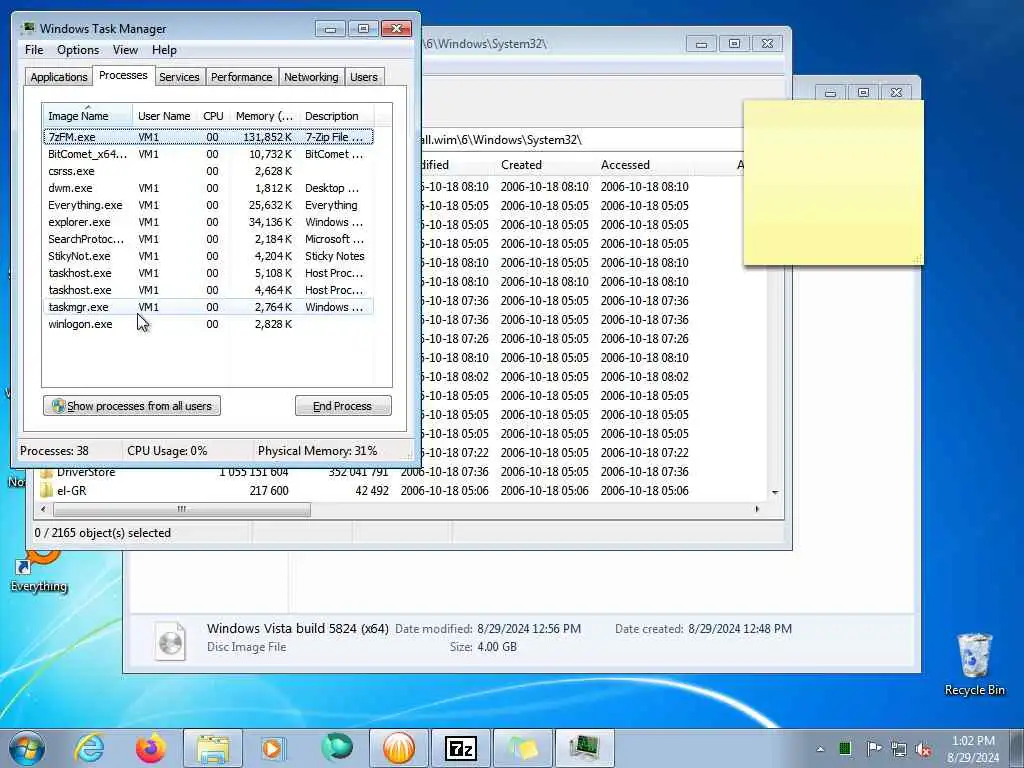Click the disc image file icon
This screenshot has height=768, width=1024.
(x=171, y=641)
